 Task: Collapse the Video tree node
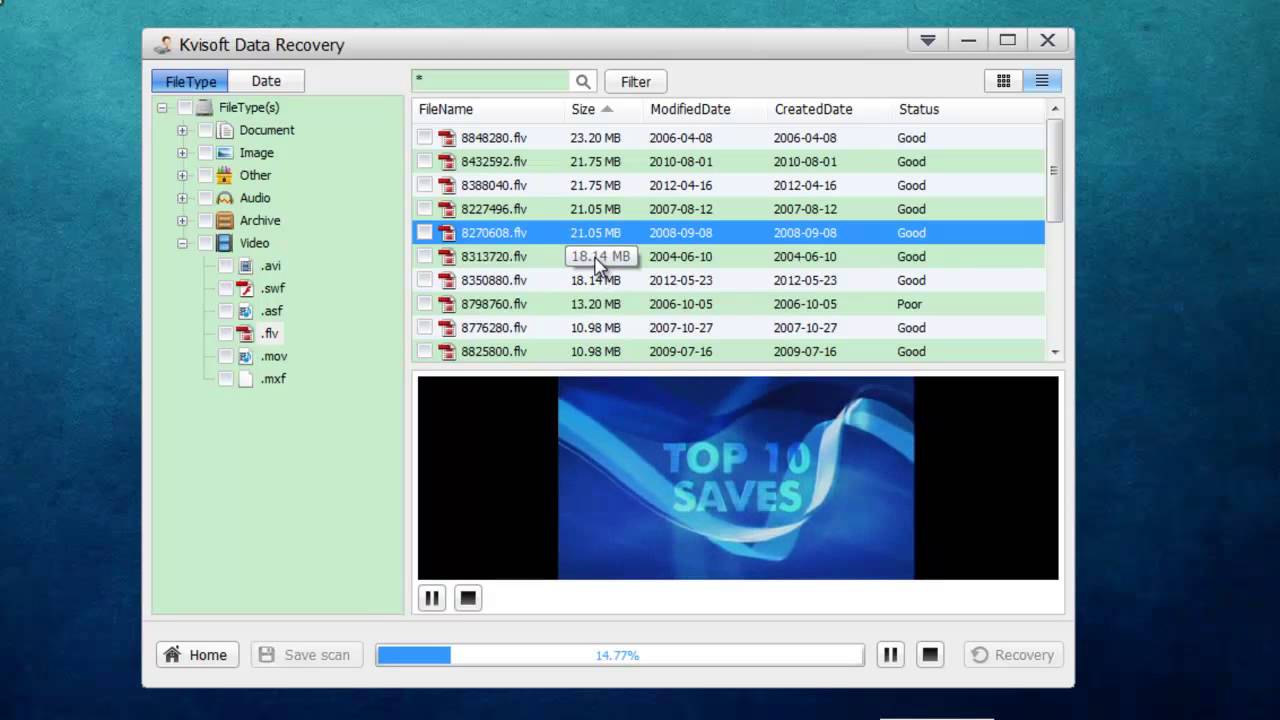[x=182, y=243]
